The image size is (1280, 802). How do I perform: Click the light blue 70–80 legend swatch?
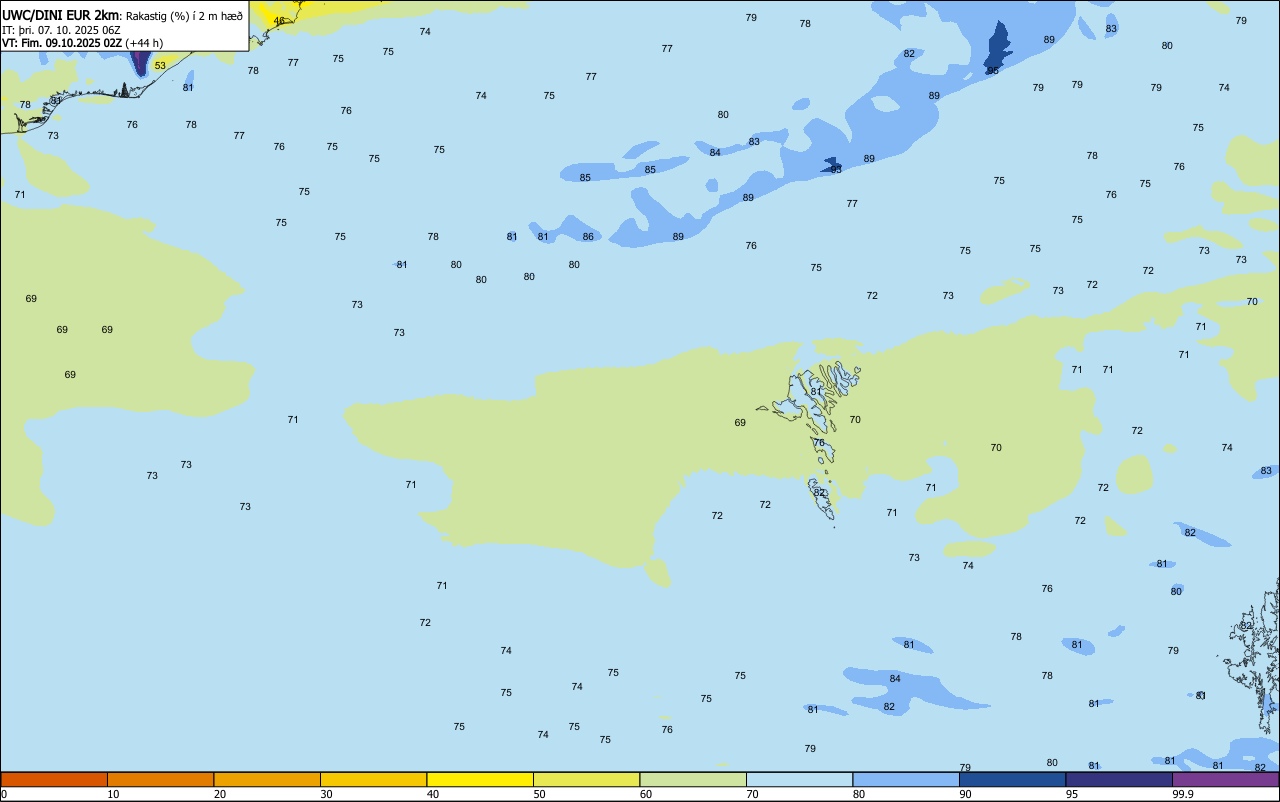pyautogui.click(x=799, y=779)
